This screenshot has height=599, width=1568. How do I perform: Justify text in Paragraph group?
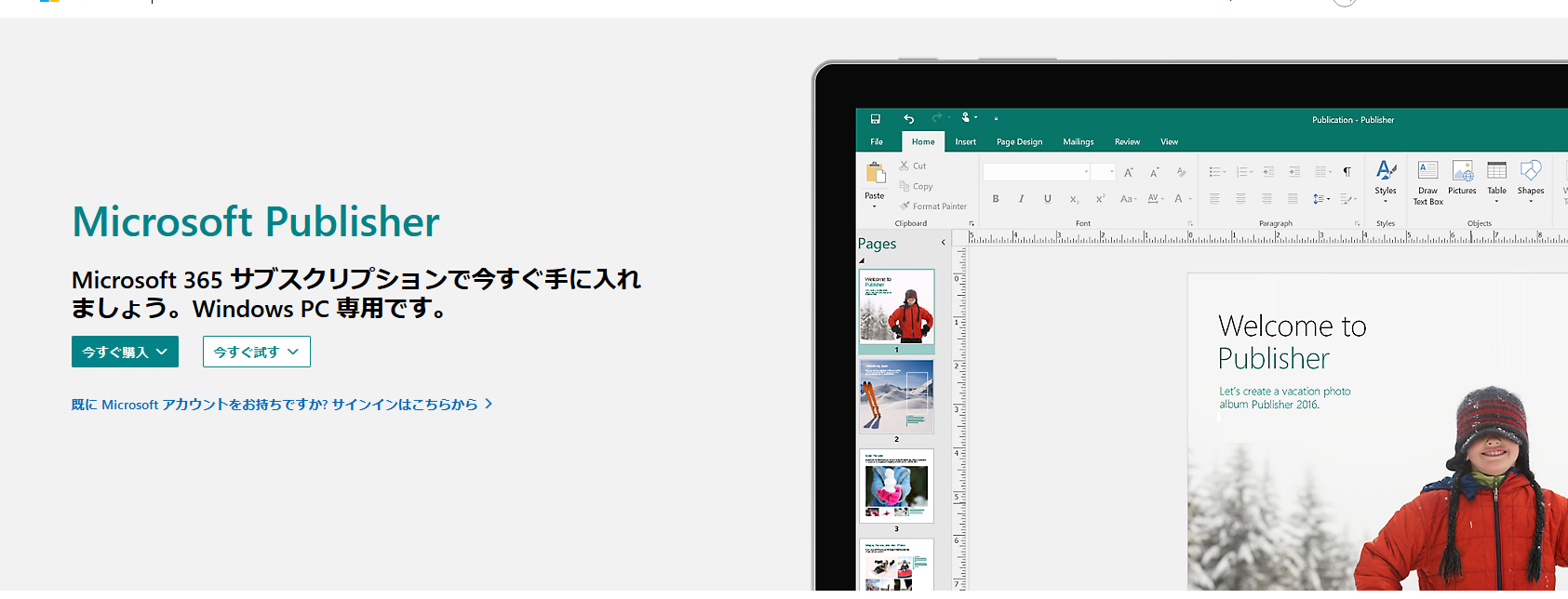pyautogui.click(x=1293, y=199)
